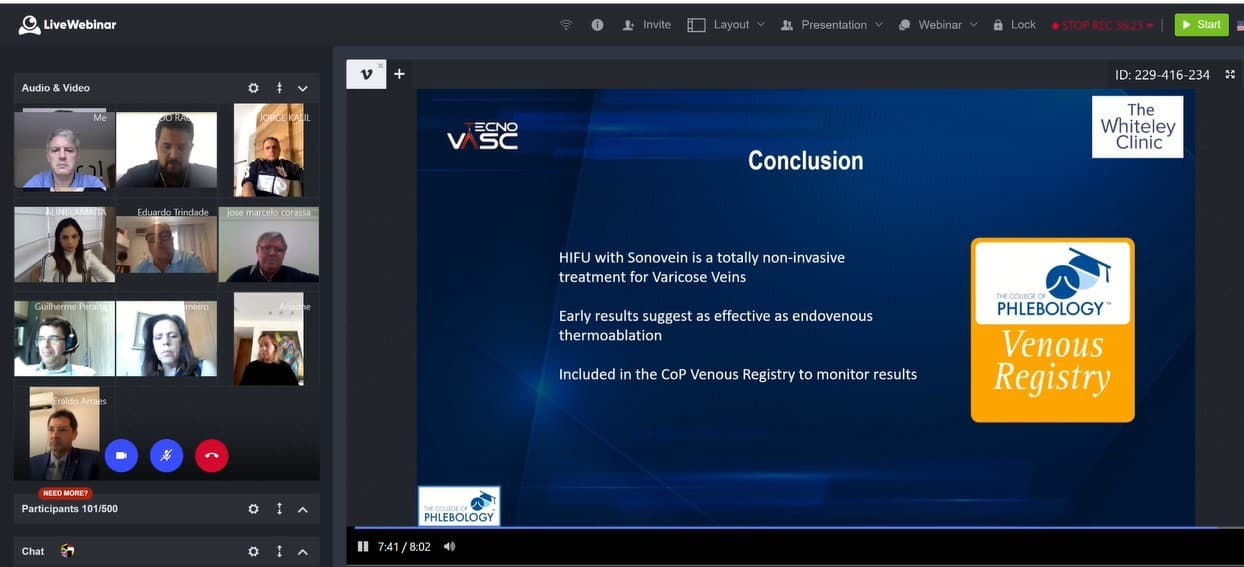Click the room ID 229-416-234
The height and width of the screenshot is (567, 1244).
(1162, 75)
